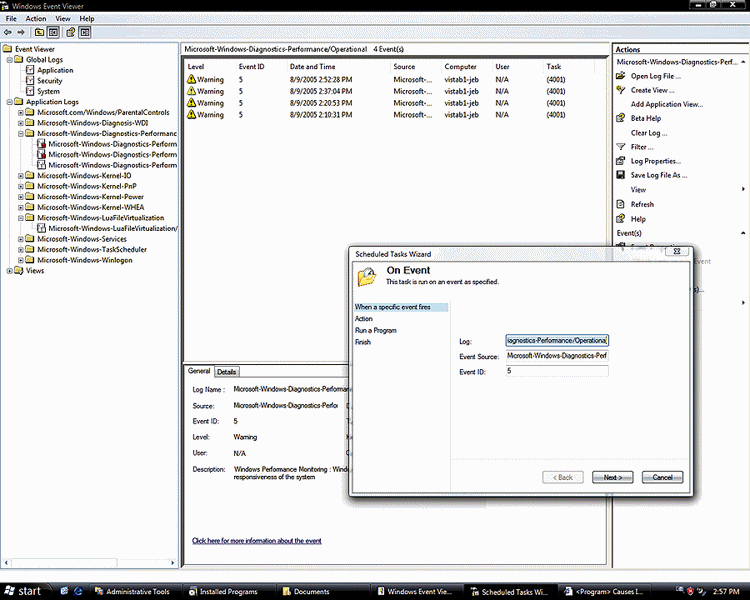Select Microsoft-Windows-TaskScheduler tree item
The width and height of the screenshot is (750, 600).
[92, 249]
